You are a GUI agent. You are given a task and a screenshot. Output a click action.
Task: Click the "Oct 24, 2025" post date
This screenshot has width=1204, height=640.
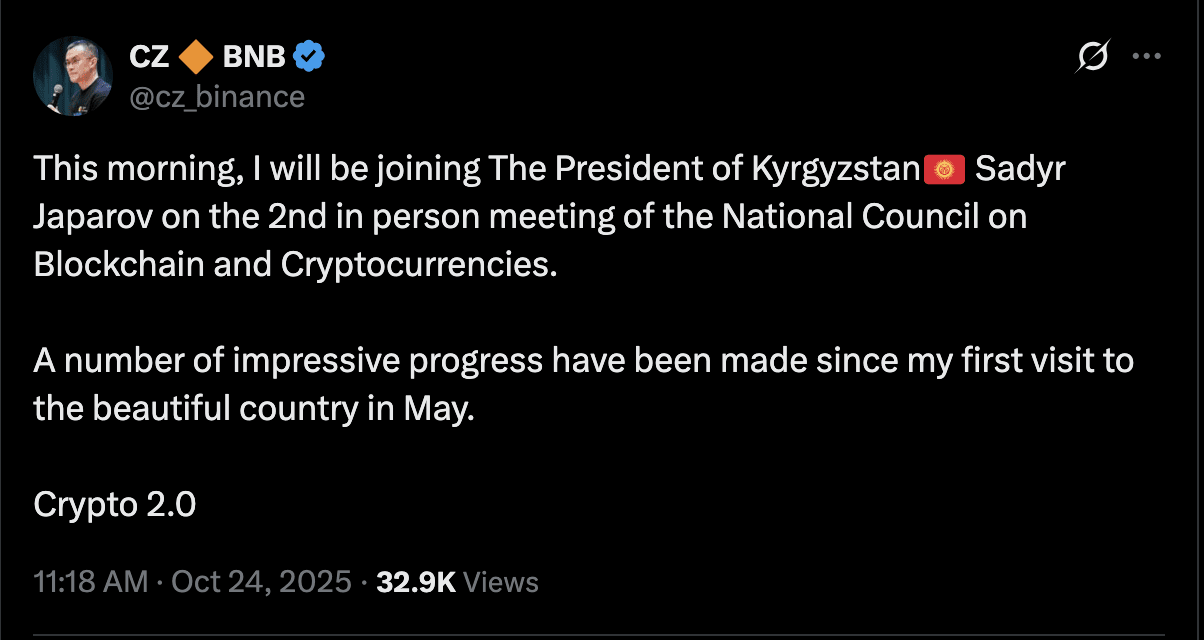(262, 581)
